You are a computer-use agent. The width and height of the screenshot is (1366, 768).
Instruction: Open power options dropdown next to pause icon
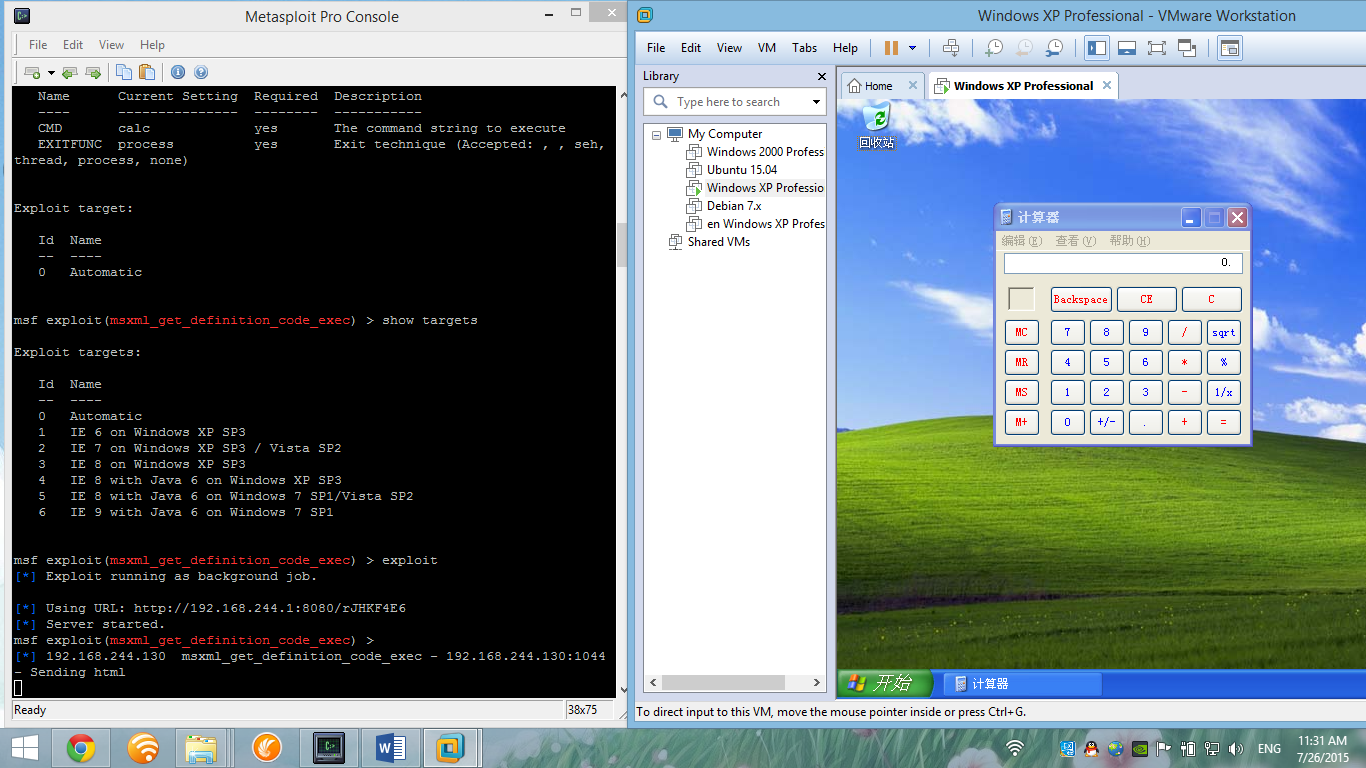(x=912, y=48)
